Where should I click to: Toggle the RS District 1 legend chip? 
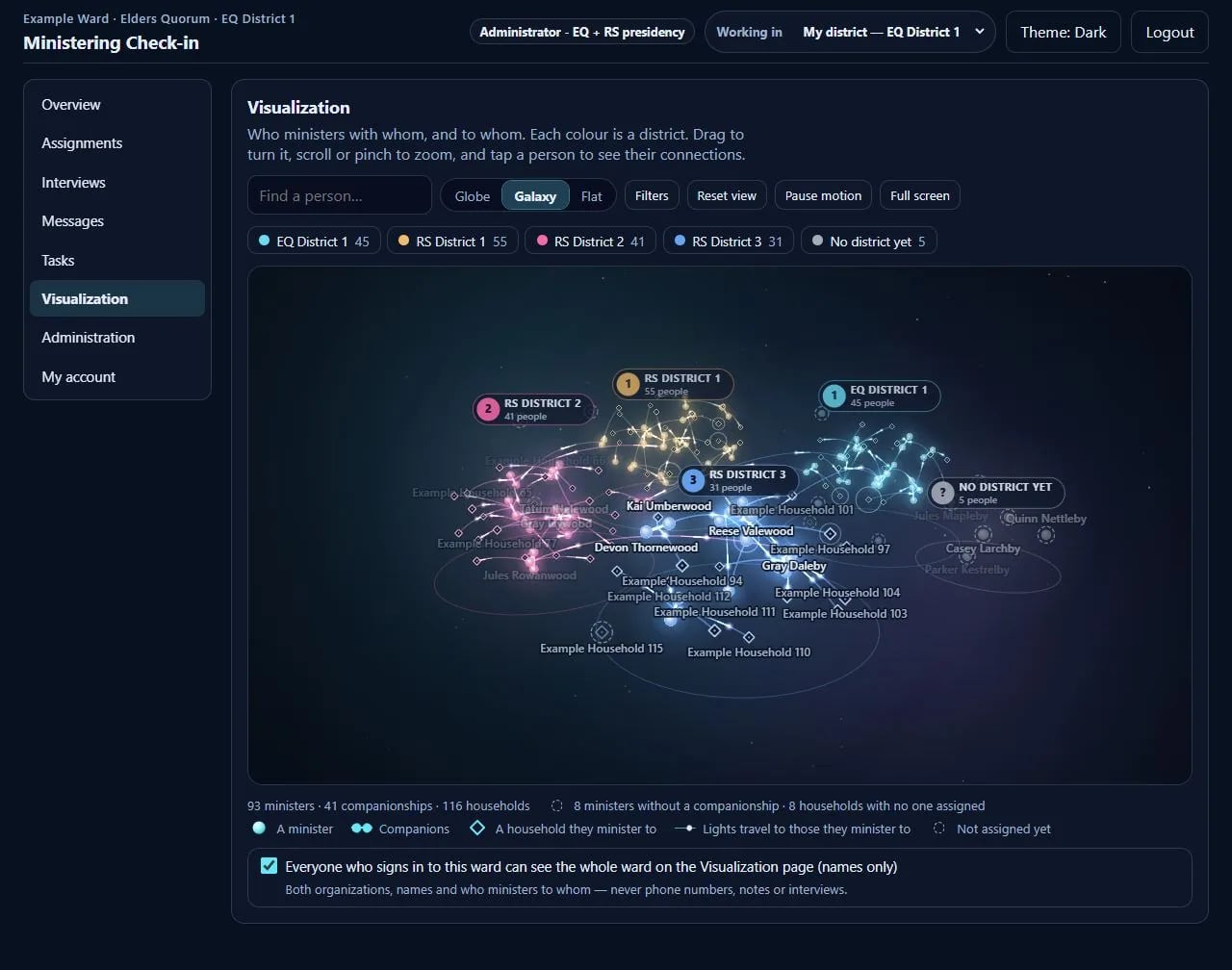452,242
